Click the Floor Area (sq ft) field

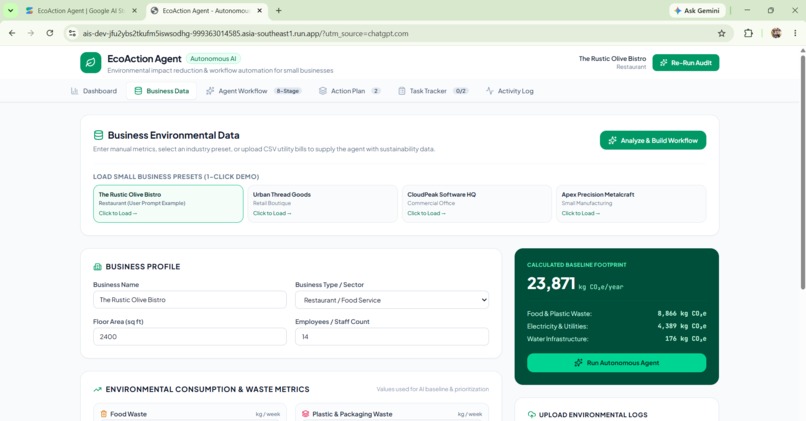190,337
